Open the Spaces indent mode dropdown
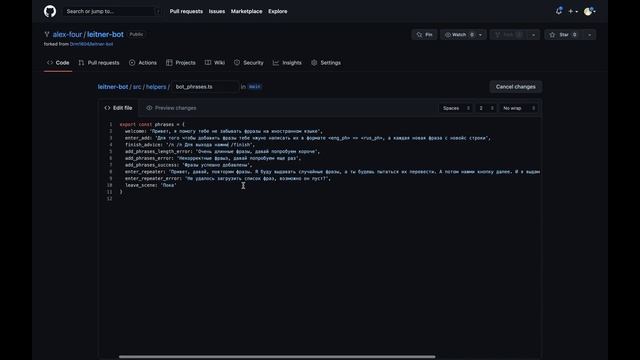This screenshot has width=640, height=360. coord(456,108)
